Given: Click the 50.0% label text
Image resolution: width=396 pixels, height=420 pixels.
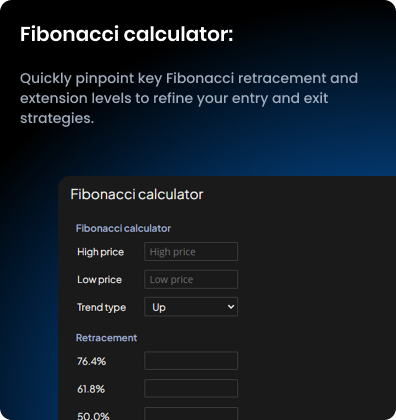Looking at the screenshot, I should coord(93,416).
